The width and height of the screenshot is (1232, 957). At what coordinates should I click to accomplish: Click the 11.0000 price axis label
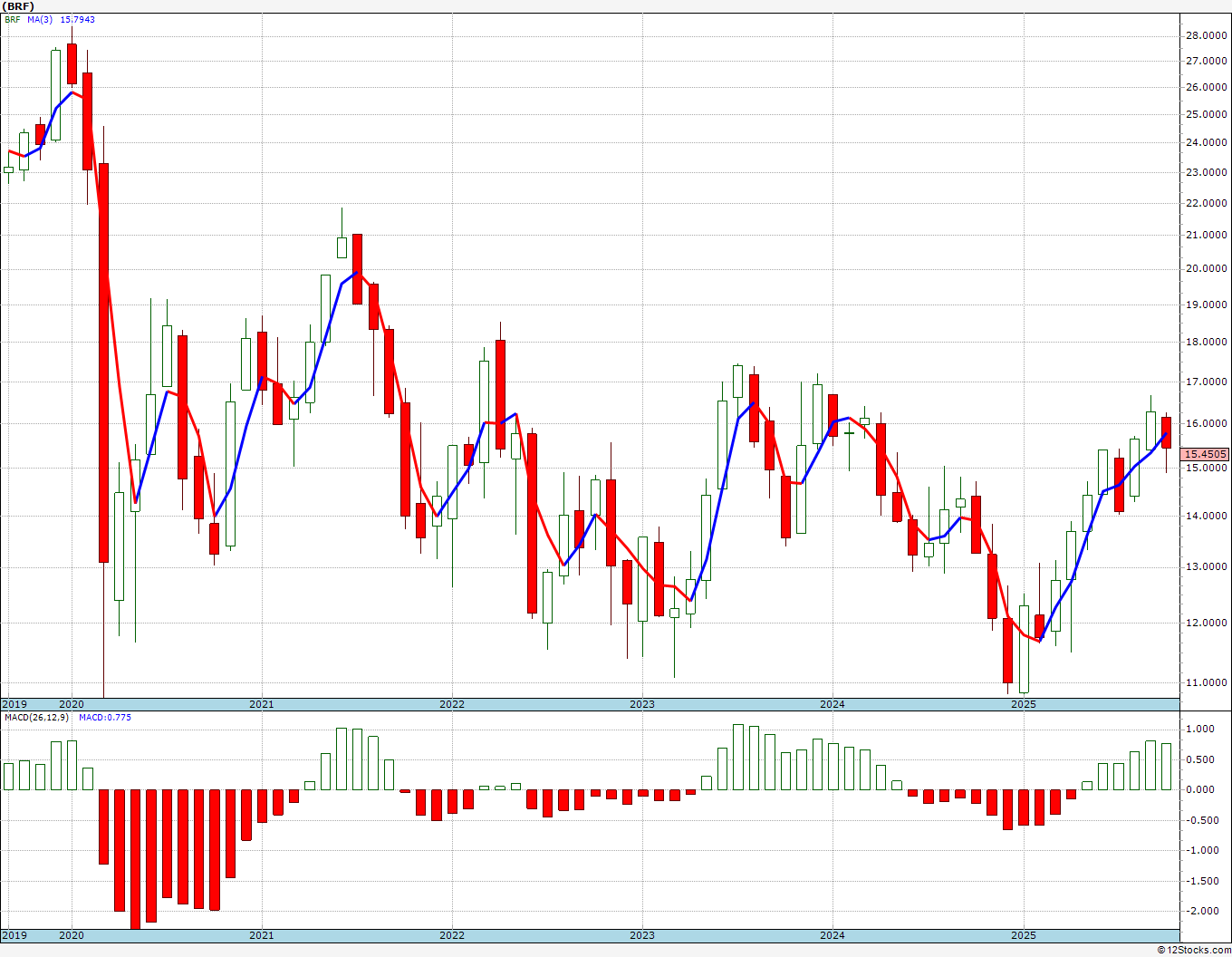[x=1207, y=681]
